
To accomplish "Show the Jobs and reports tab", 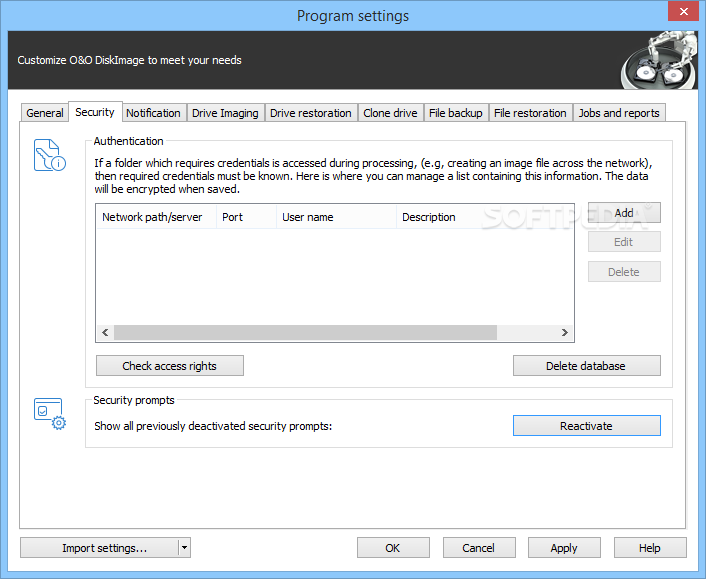I will [619, 113].
